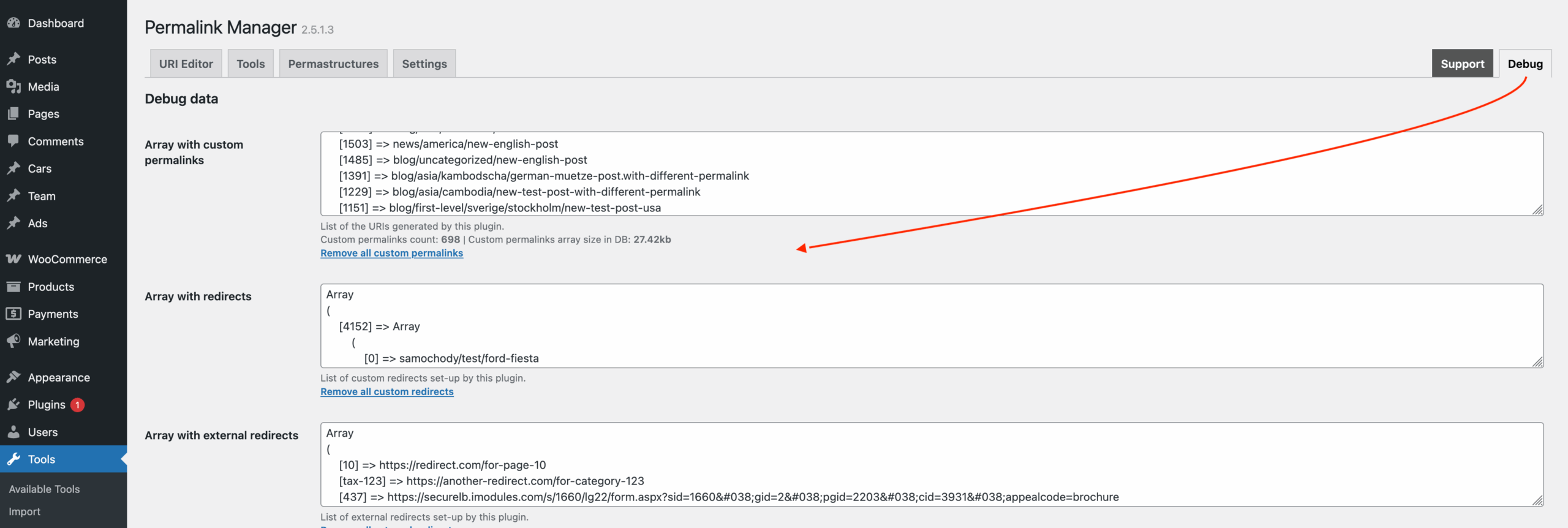
Task: Click inside the redirects array textarea
Action: click(932, 326)
